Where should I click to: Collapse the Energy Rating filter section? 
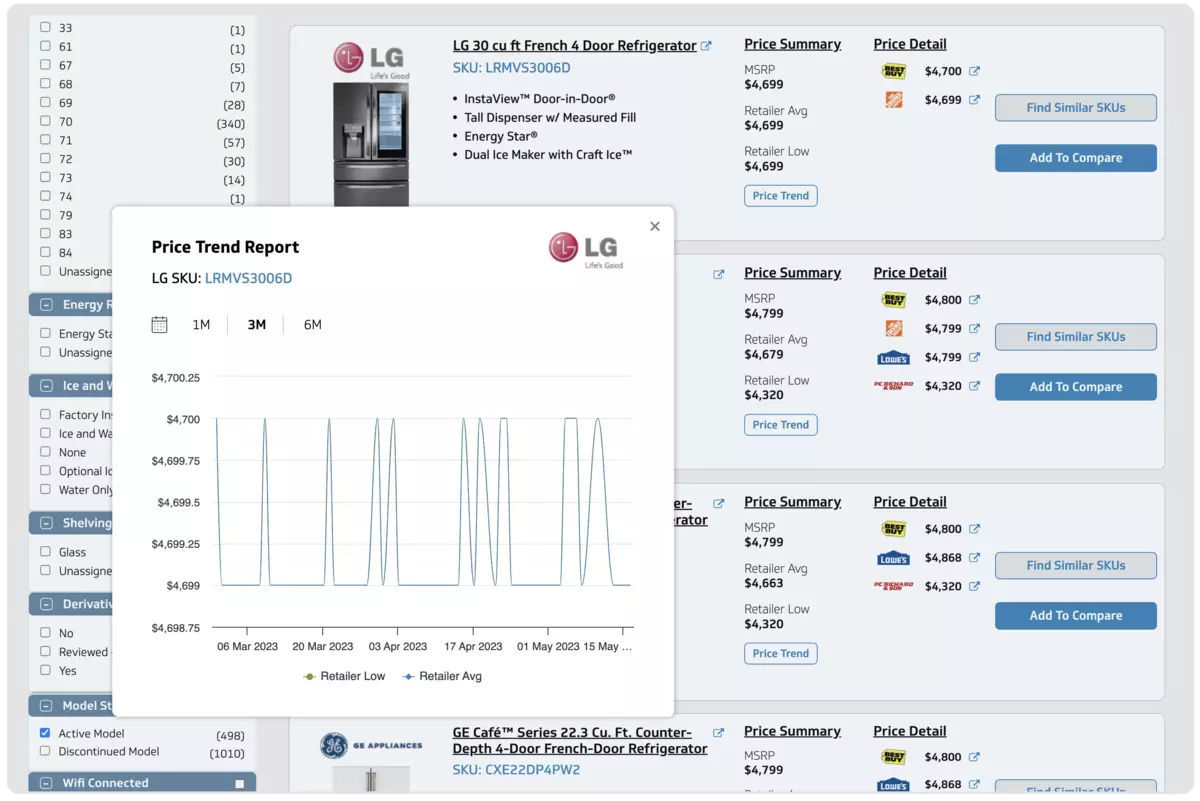click(x=46, y=305)
